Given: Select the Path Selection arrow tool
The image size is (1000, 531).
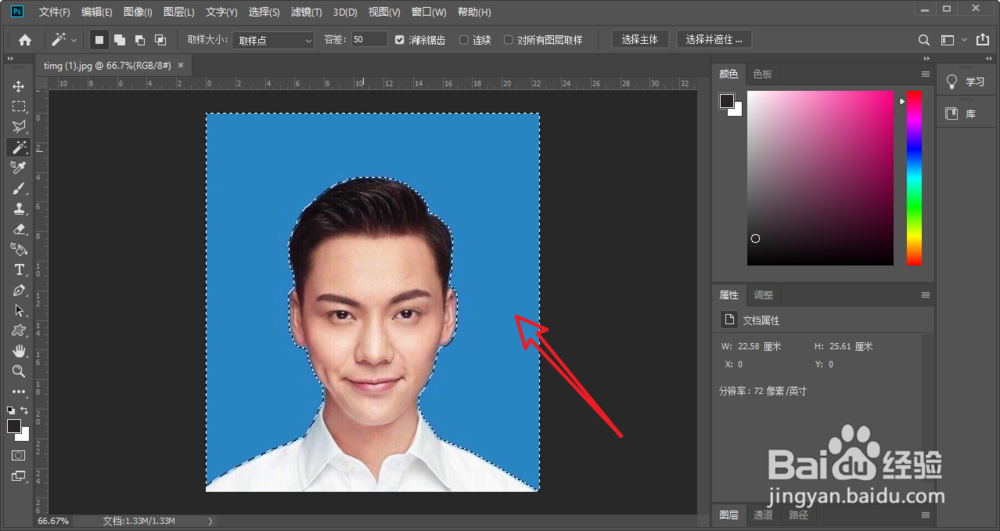Looking at the screenshot, I should (18, 310).
